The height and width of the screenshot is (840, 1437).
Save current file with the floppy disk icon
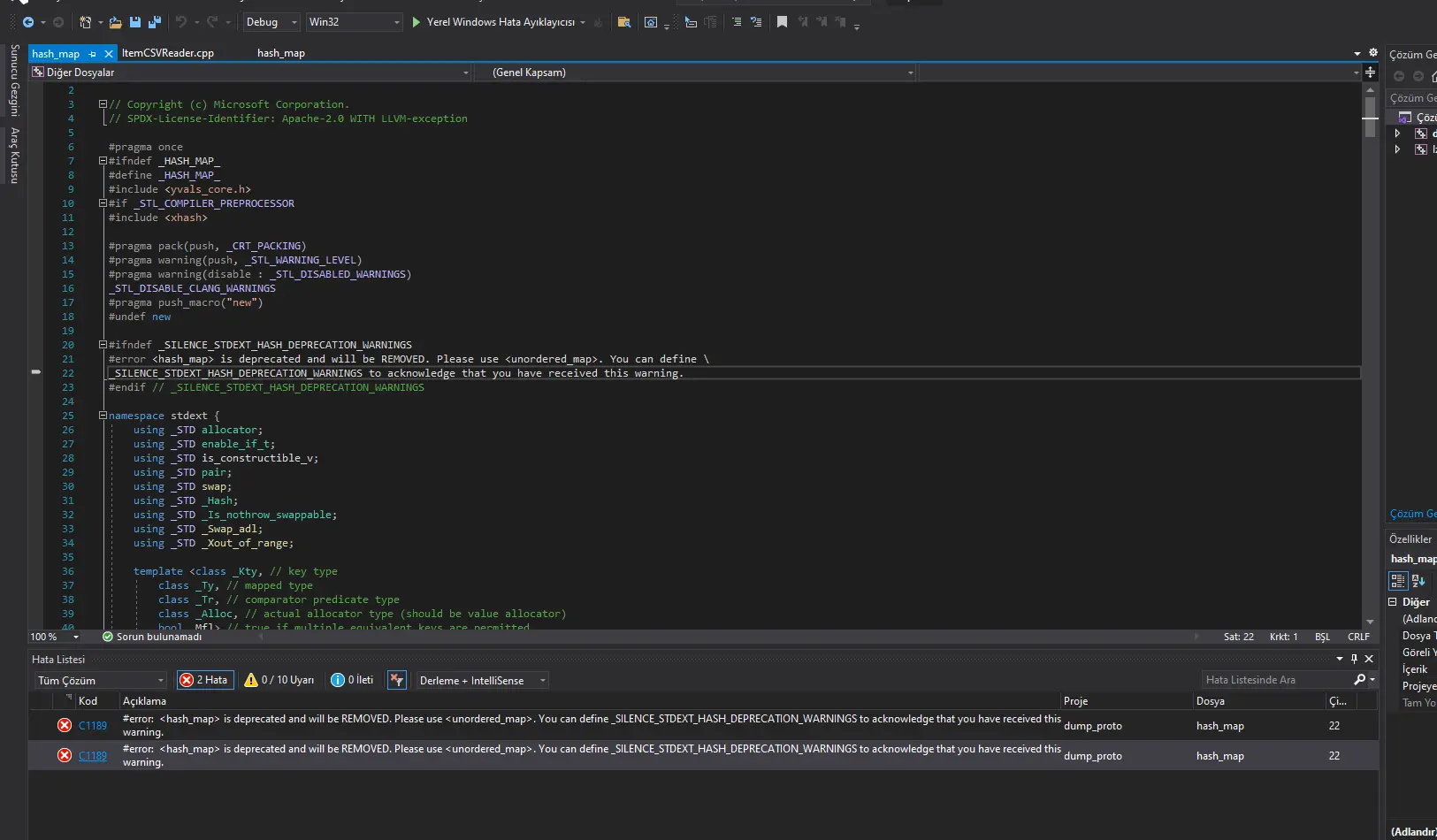tap(135, 22)
